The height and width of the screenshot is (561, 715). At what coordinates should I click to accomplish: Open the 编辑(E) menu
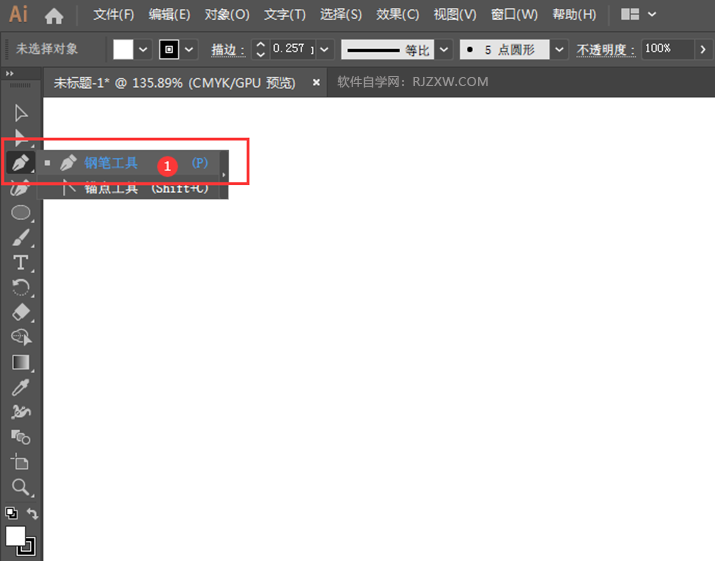[x=169, y=15]
